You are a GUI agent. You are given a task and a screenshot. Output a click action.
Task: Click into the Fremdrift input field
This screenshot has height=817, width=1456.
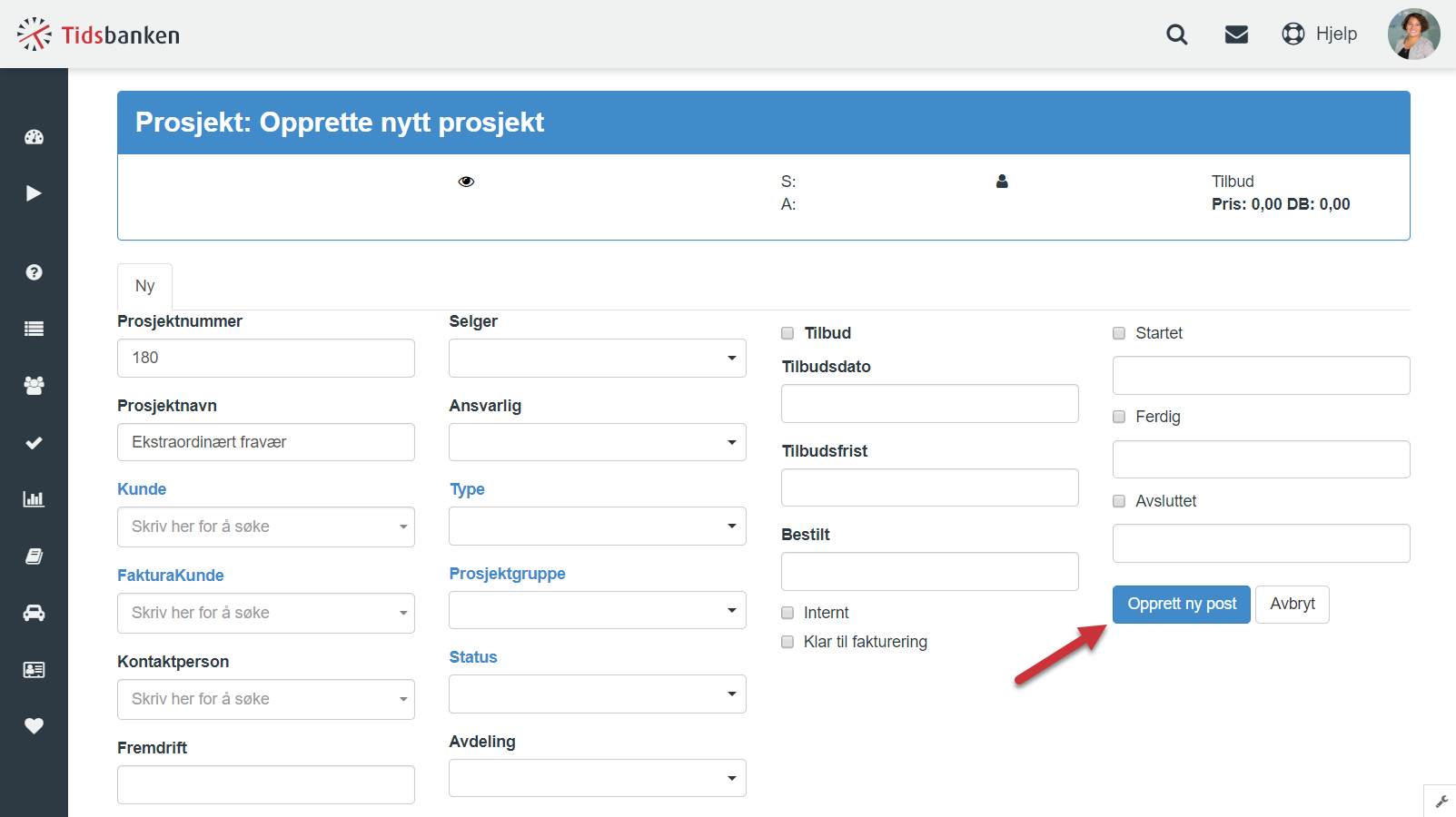click(266, 784)
